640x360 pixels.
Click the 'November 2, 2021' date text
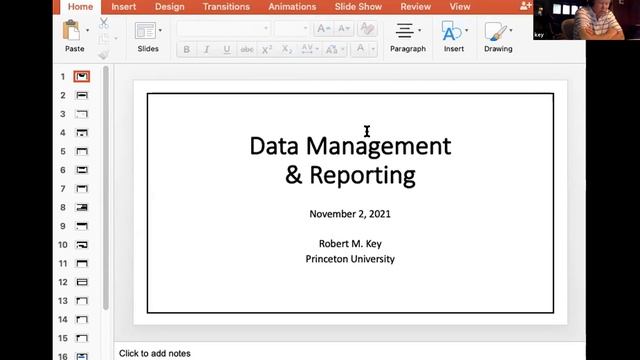(x=350, y=214)
